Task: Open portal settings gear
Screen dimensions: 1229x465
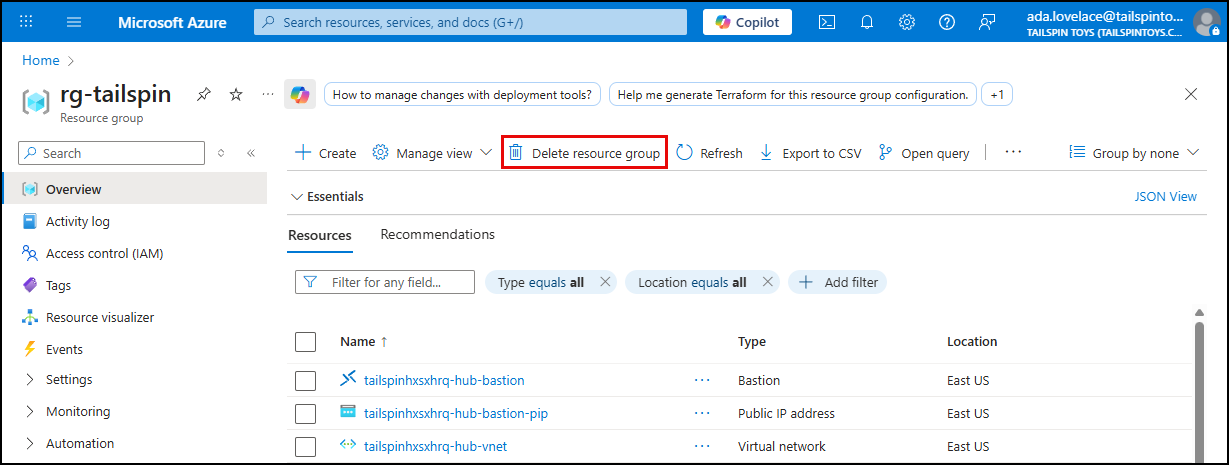Action: point(907,22)
